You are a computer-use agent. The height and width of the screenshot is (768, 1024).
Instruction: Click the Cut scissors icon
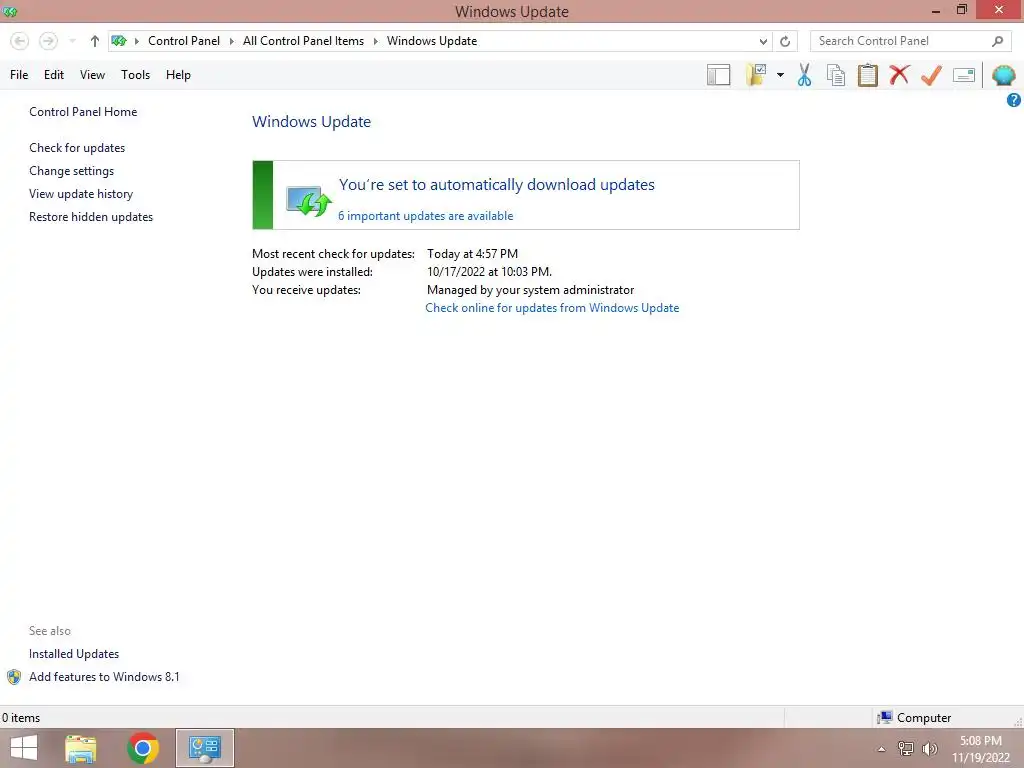(x=805, y=75)
